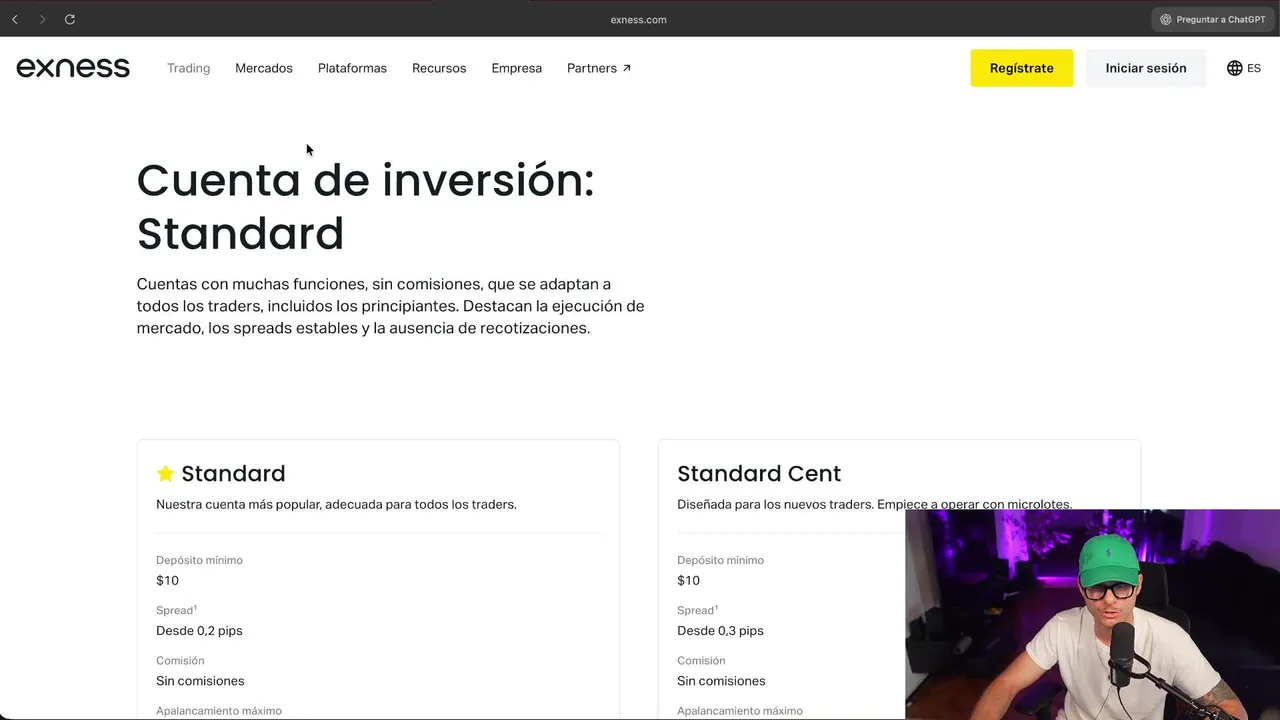
Task: Reload the page with refresh icon
Action: click(70, 19)
